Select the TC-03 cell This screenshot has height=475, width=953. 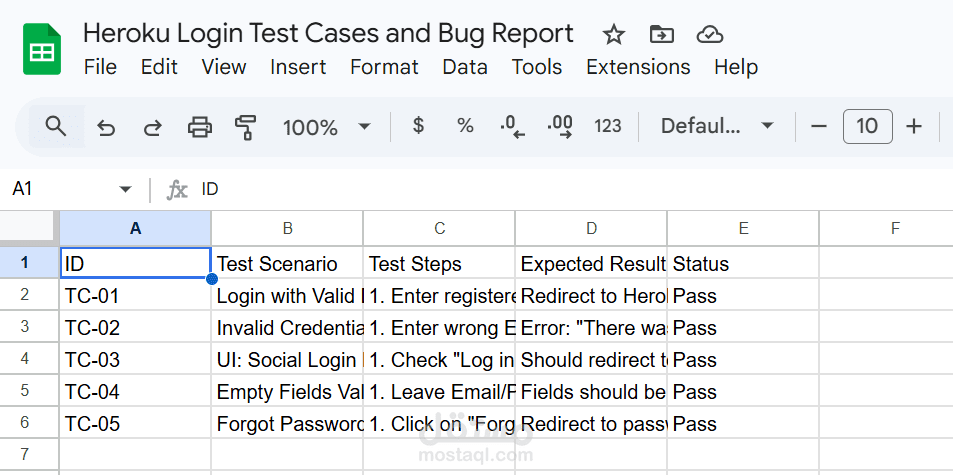pyautogui.click(x=135, y=360)
